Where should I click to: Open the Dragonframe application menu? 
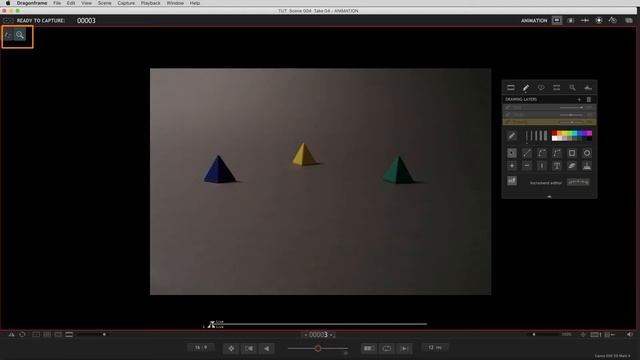tap(32, 3)
